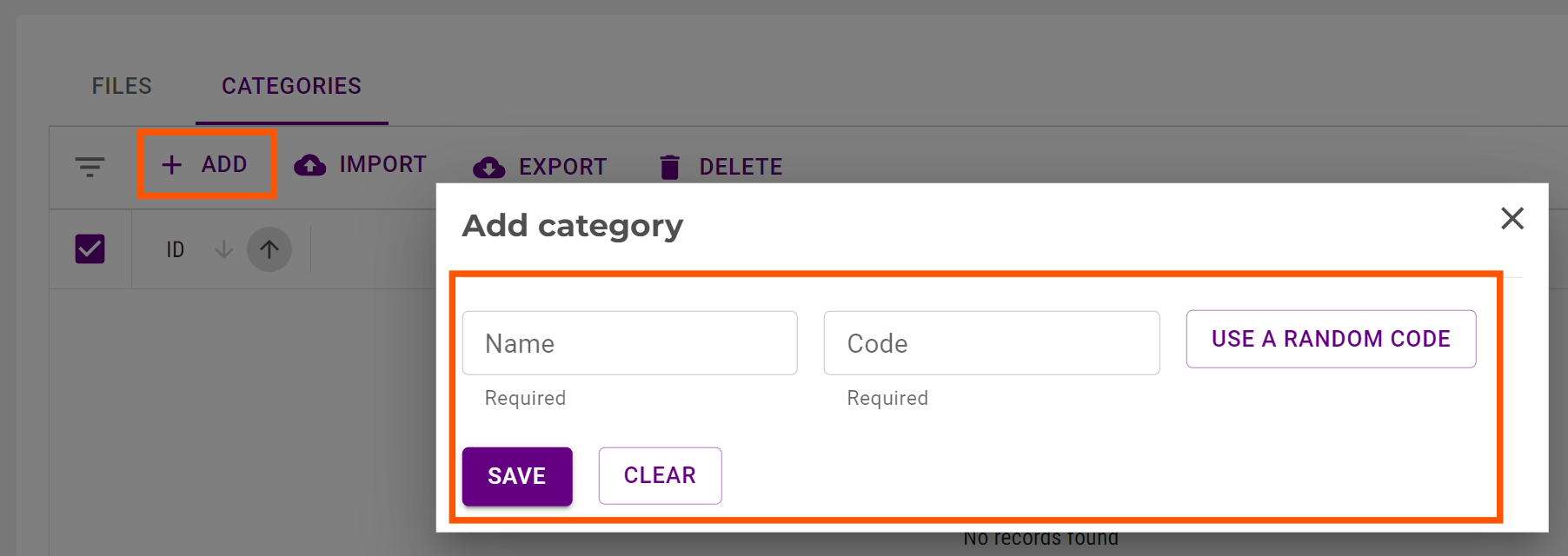Click the plus icon on Add
The height and width of the screenshot is (556, 1568).
click(x=172, y=164)
